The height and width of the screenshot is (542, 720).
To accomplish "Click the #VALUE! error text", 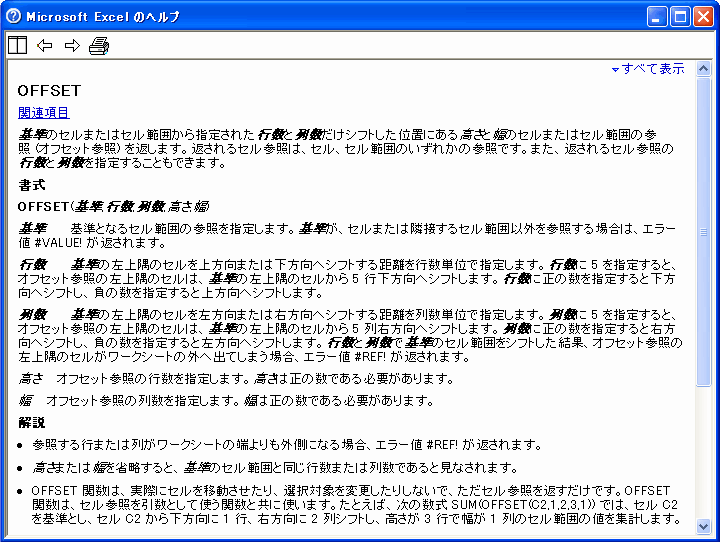I will tap(57, 243).
